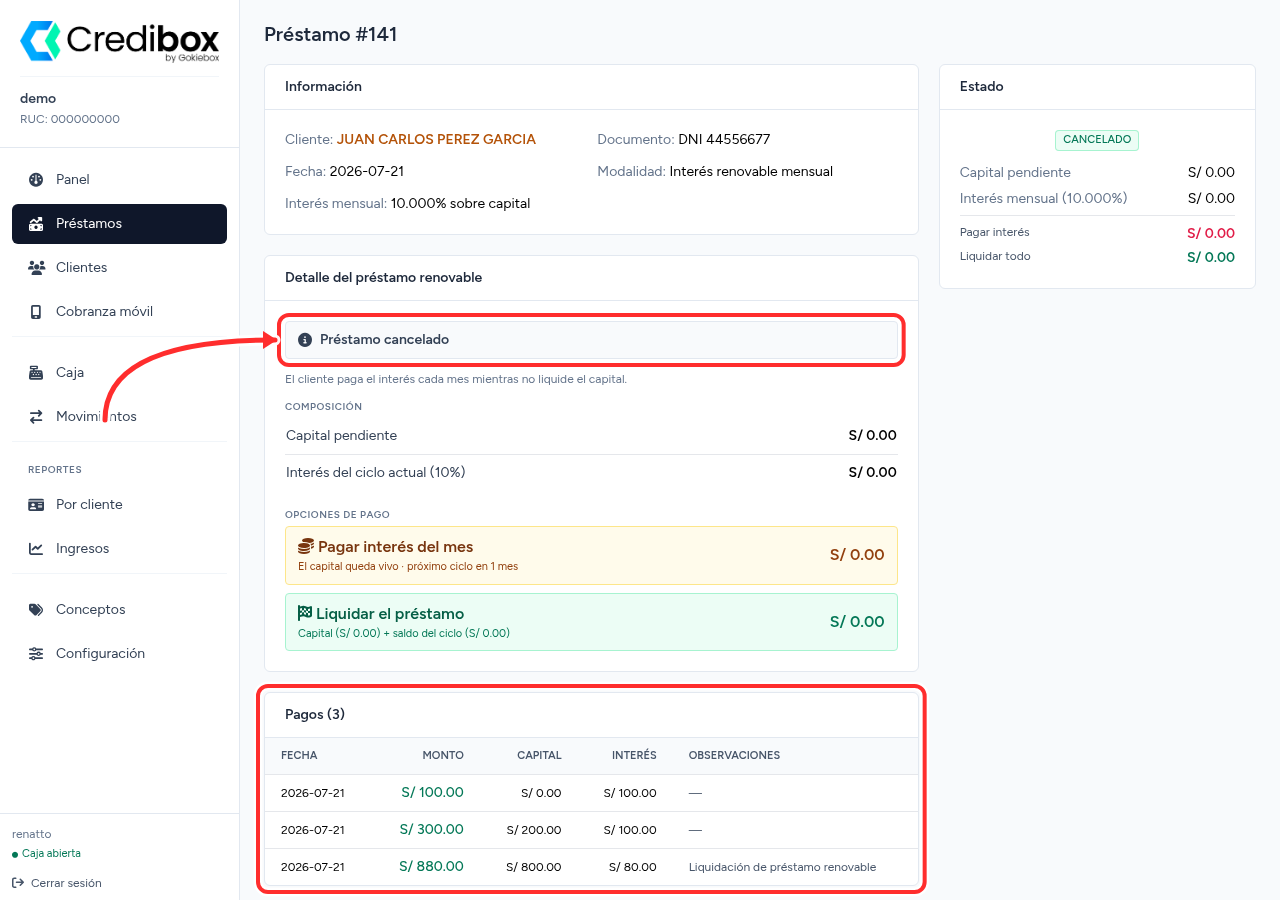Screen dimensions: 1280x900
Task: Click the Liquidar el préstamo option
Action: 591,622
